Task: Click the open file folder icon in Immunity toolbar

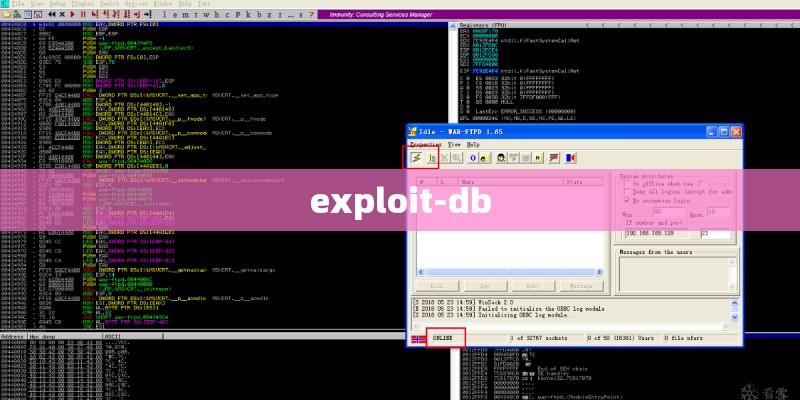Action: click(6, 14)
